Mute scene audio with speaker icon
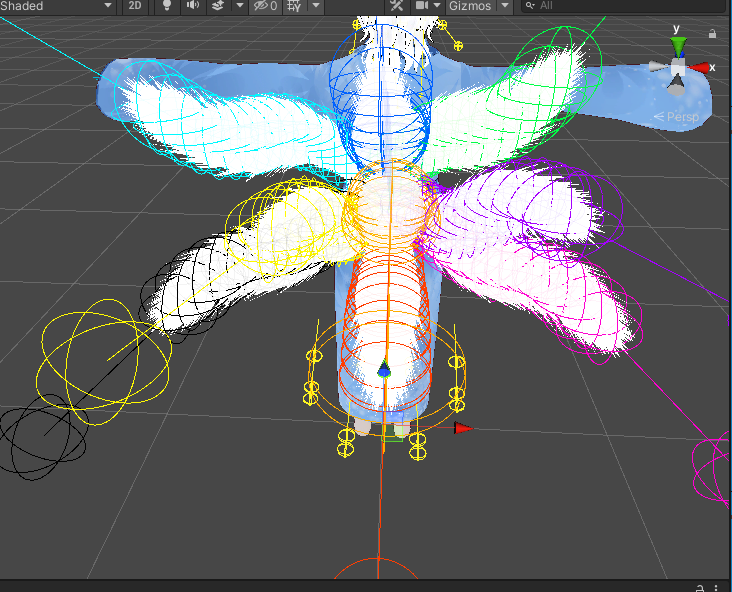This screenshot has height=592, width=732. [192, 6]
